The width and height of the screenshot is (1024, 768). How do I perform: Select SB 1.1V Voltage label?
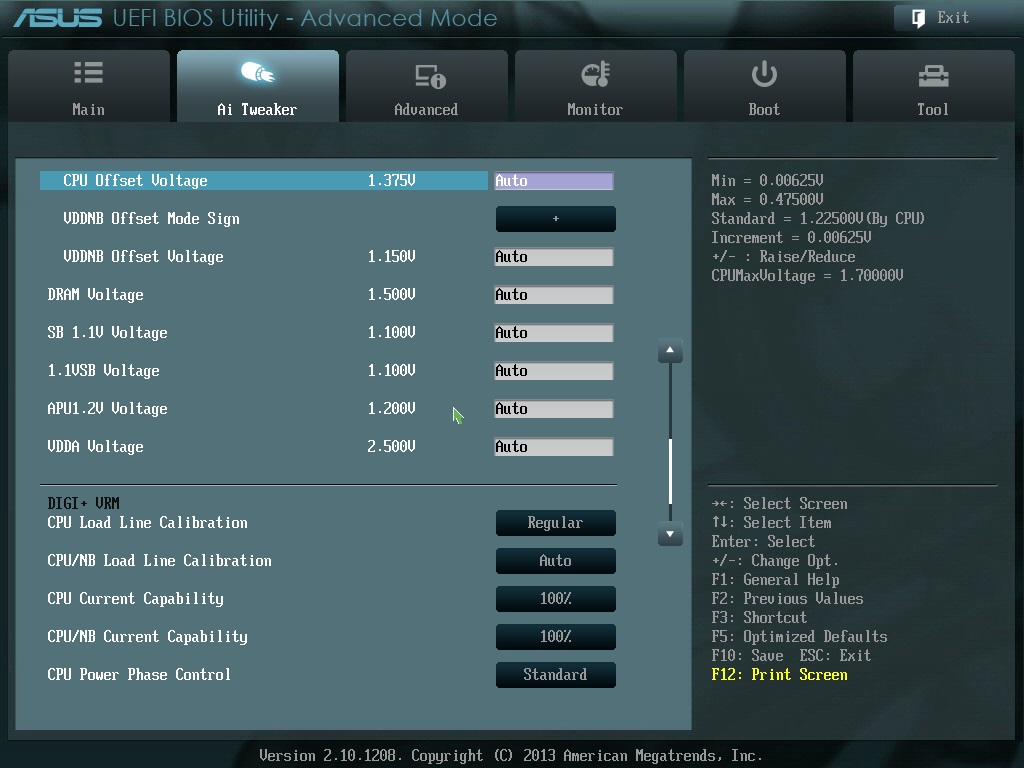coord(107,332)
